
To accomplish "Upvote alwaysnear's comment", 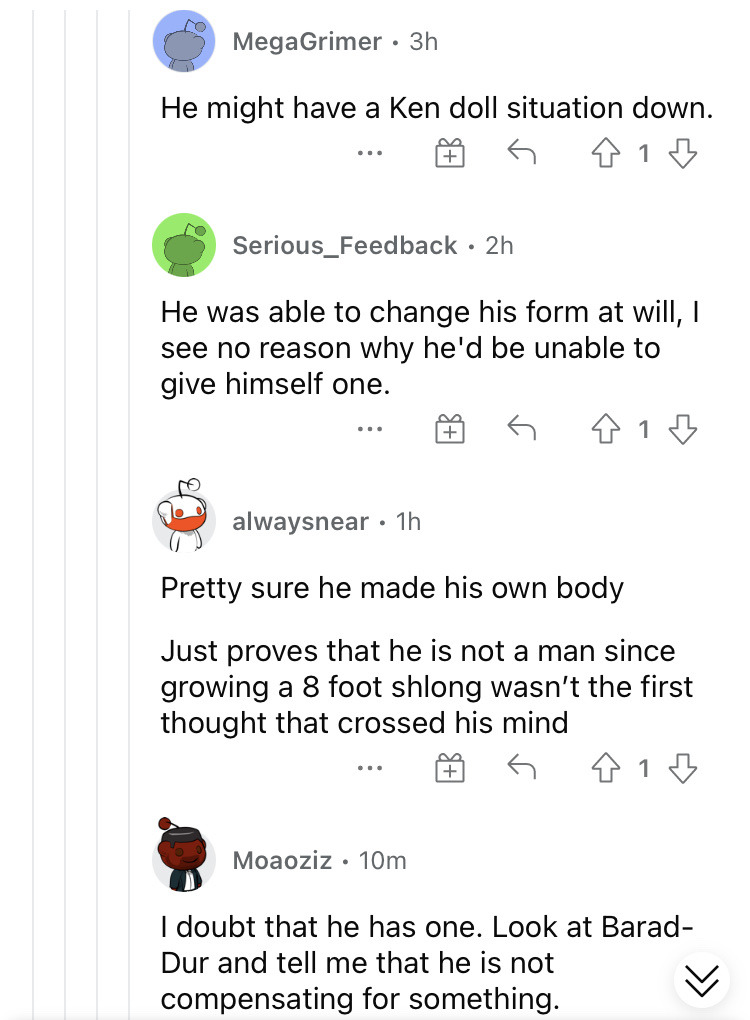I will 606,768.
